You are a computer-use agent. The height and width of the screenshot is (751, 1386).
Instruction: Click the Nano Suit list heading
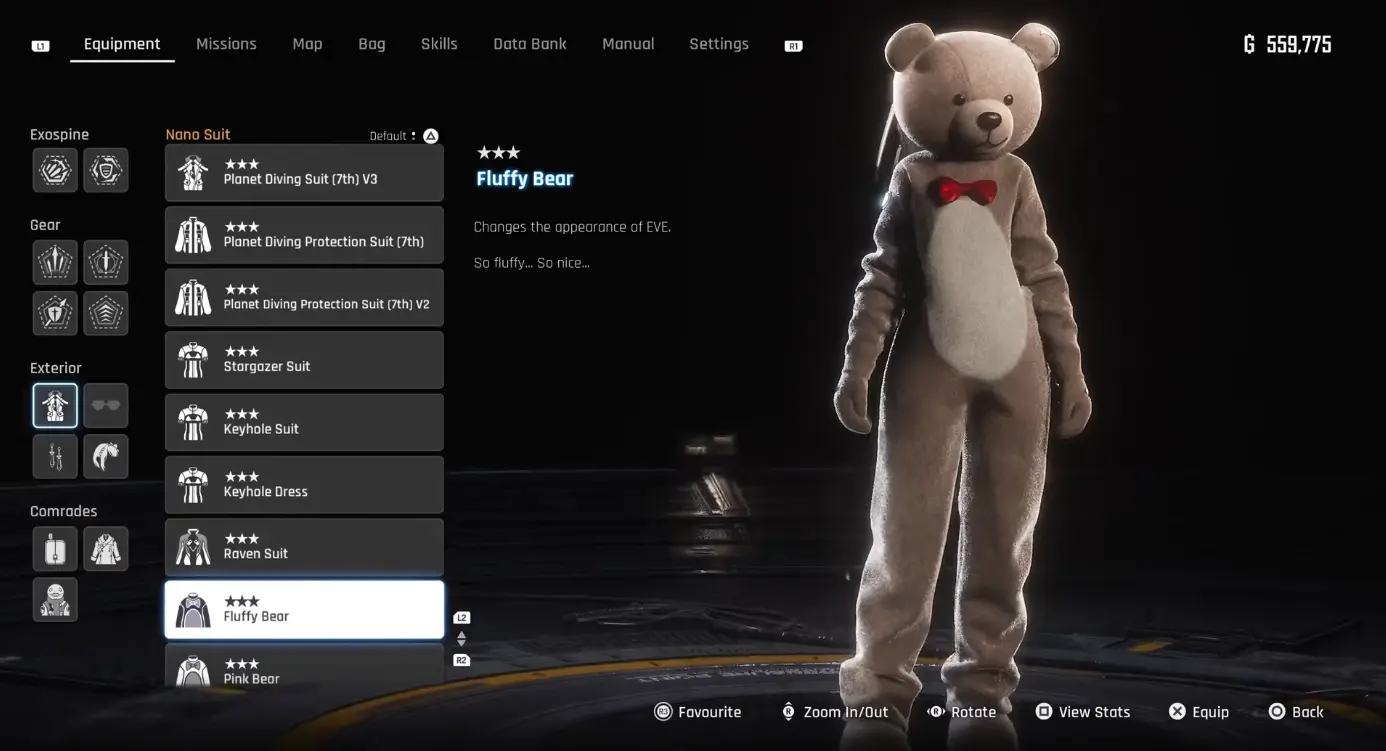tap(198, 135)
